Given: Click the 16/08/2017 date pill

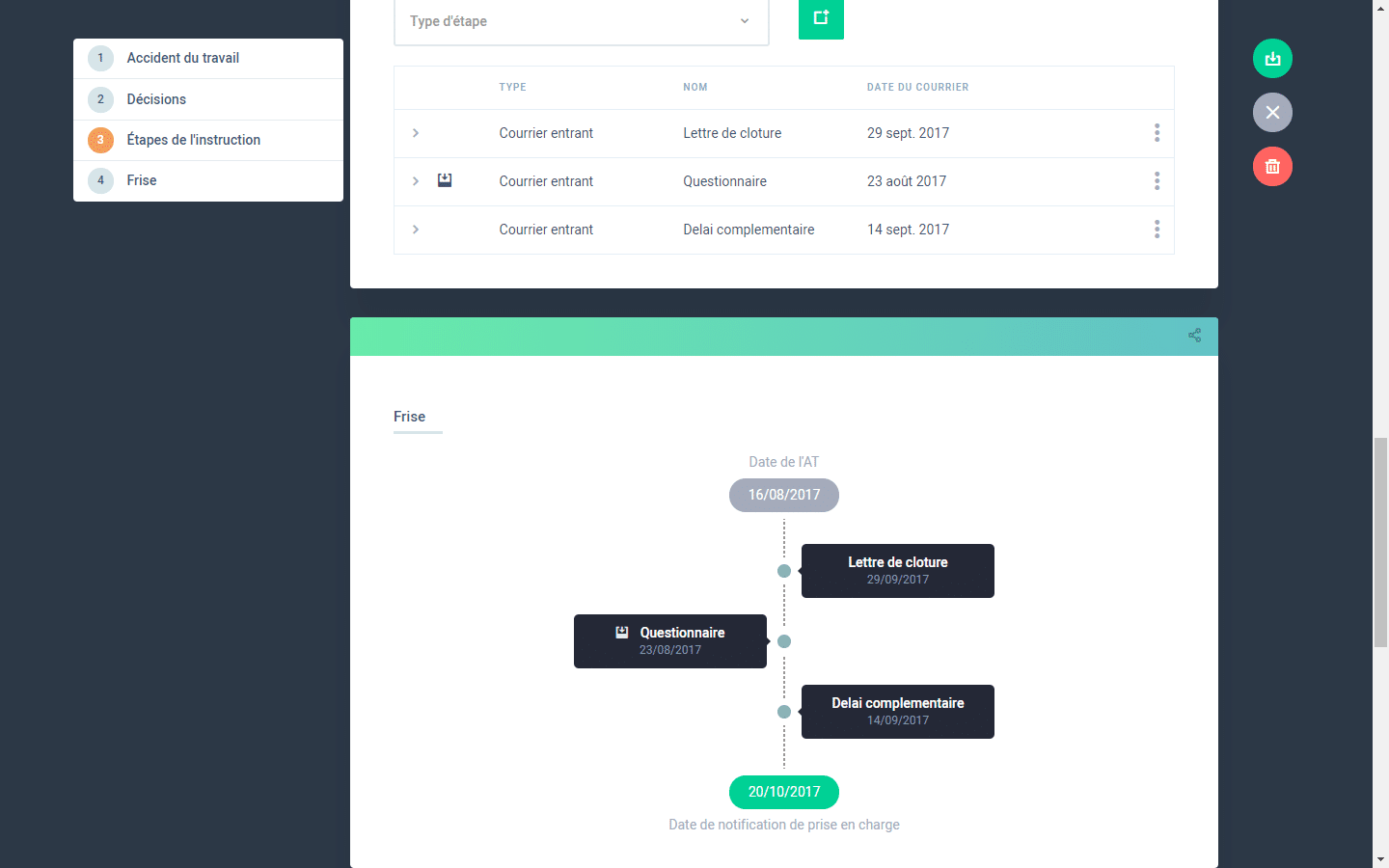Looking at the screenshot, I should point(784,495).
